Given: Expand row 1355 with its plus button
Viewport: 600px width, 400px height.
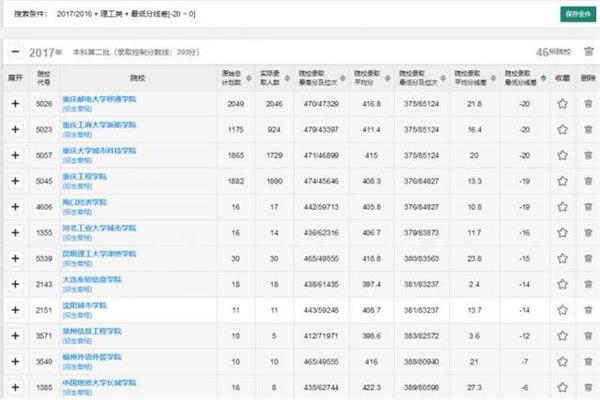Looking at the screenshot, I should coord(15,233).
